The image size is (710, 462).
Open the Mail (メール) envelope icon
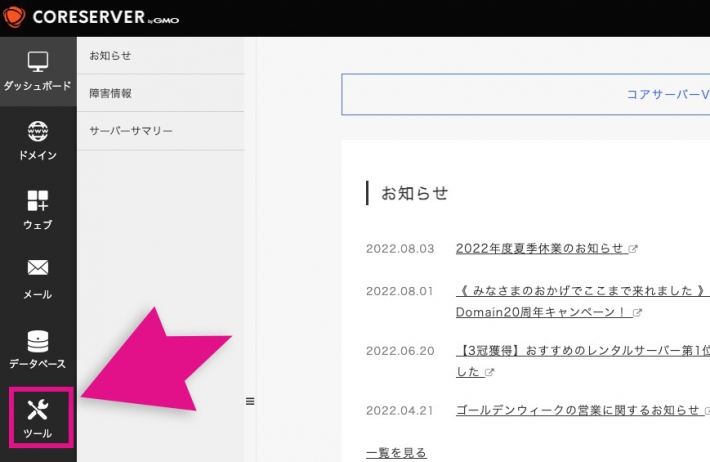point(38,270)
